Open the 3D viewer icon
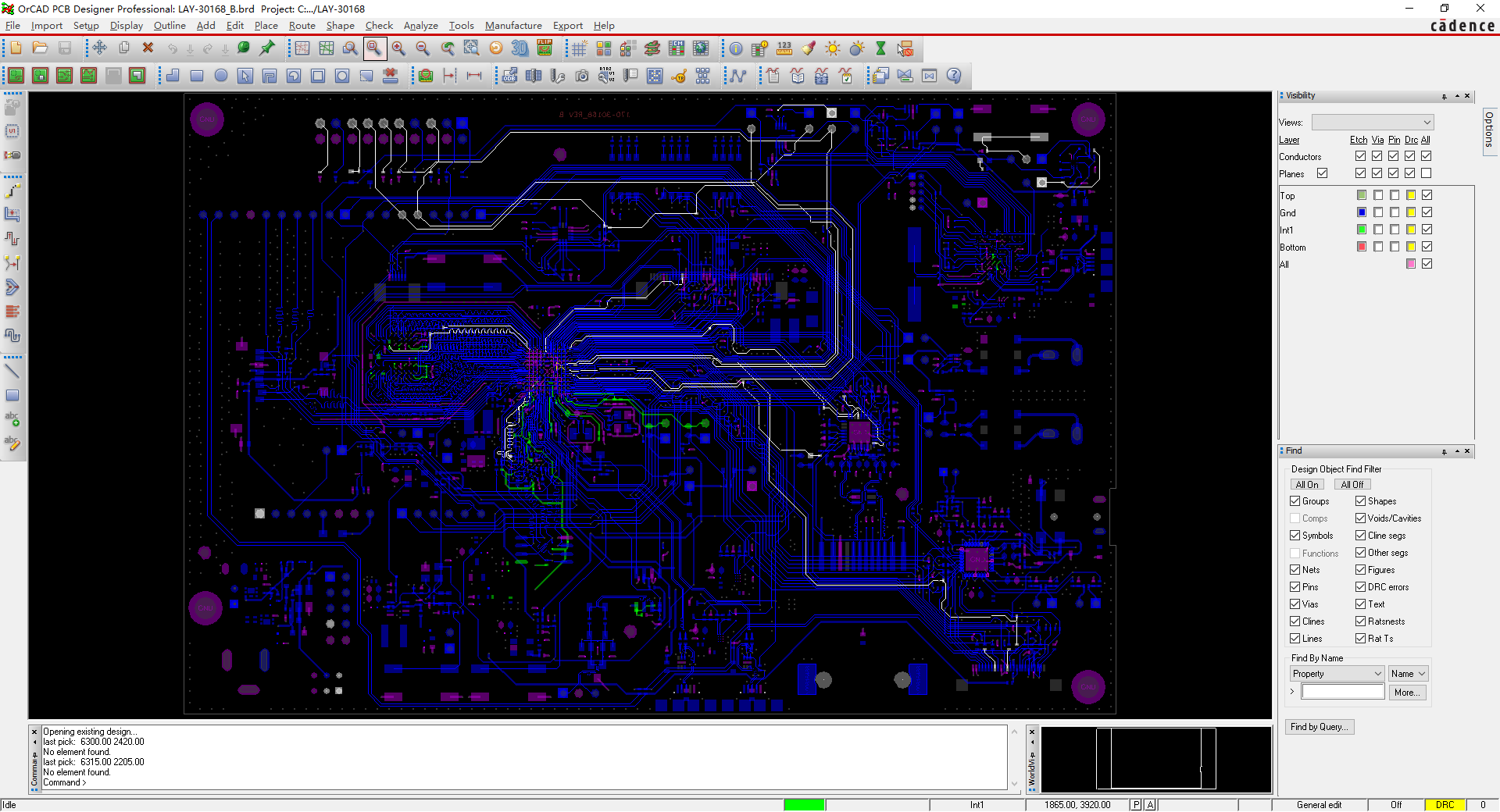1500x812 pixels. coord(520,48)
